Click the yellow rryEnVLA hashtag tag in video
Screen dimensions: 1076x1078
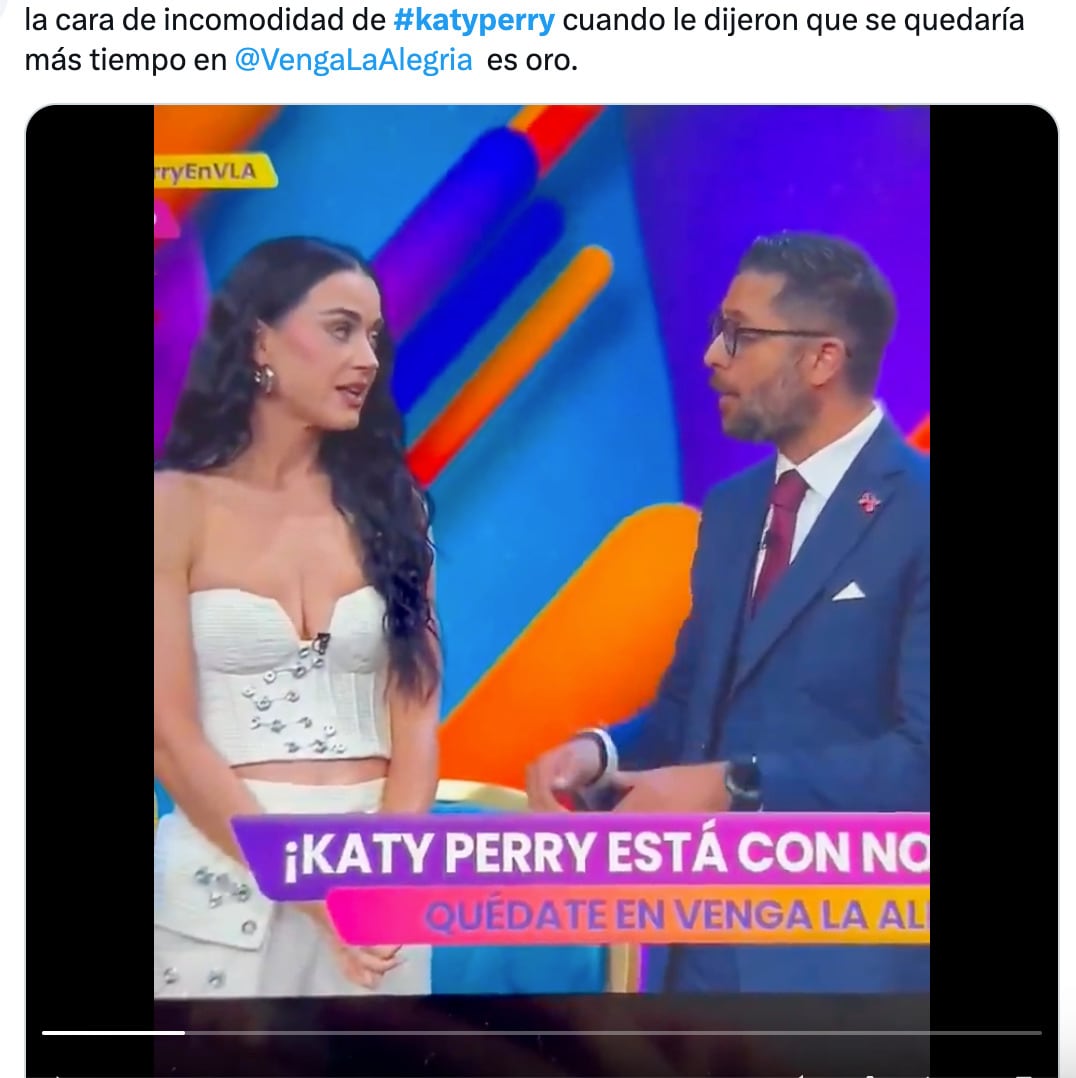tap(214, 171)
